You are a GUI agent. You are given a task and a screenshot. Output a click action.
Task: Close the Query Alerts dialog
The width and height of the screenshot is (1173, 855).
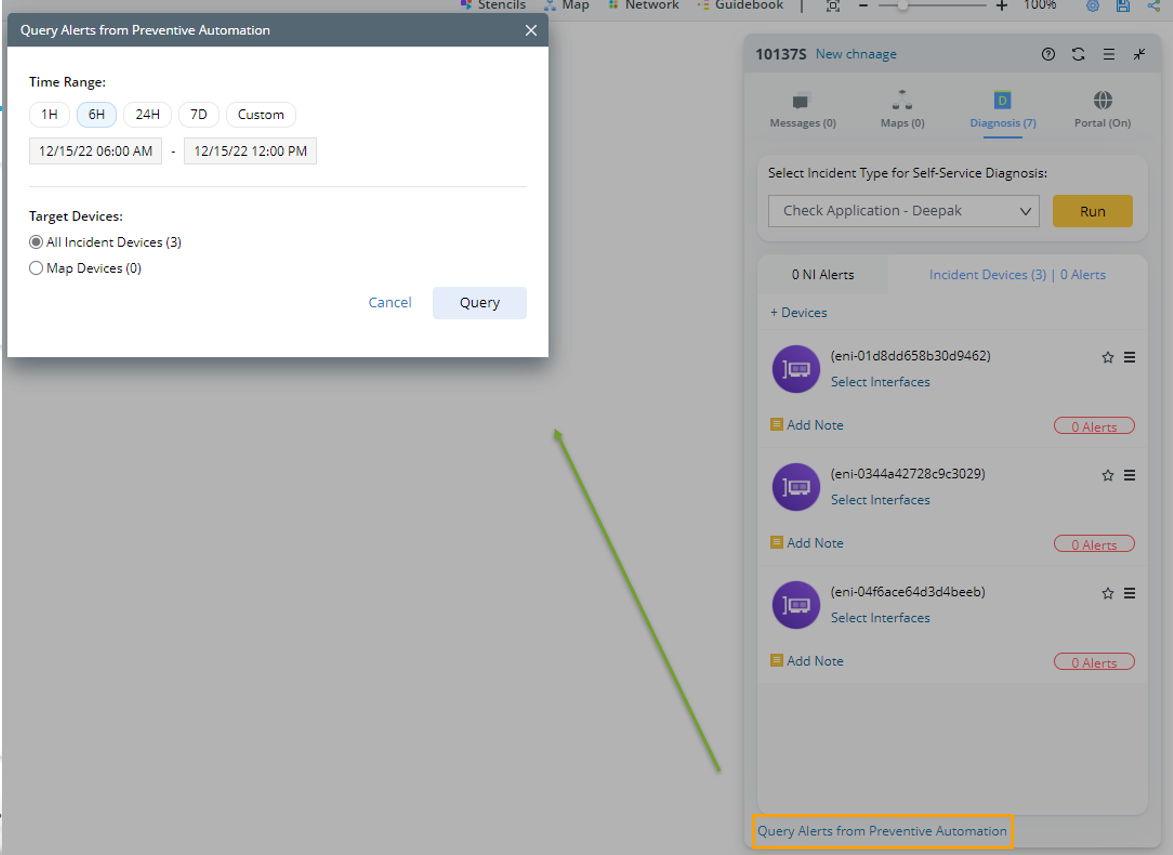(530, 30)
